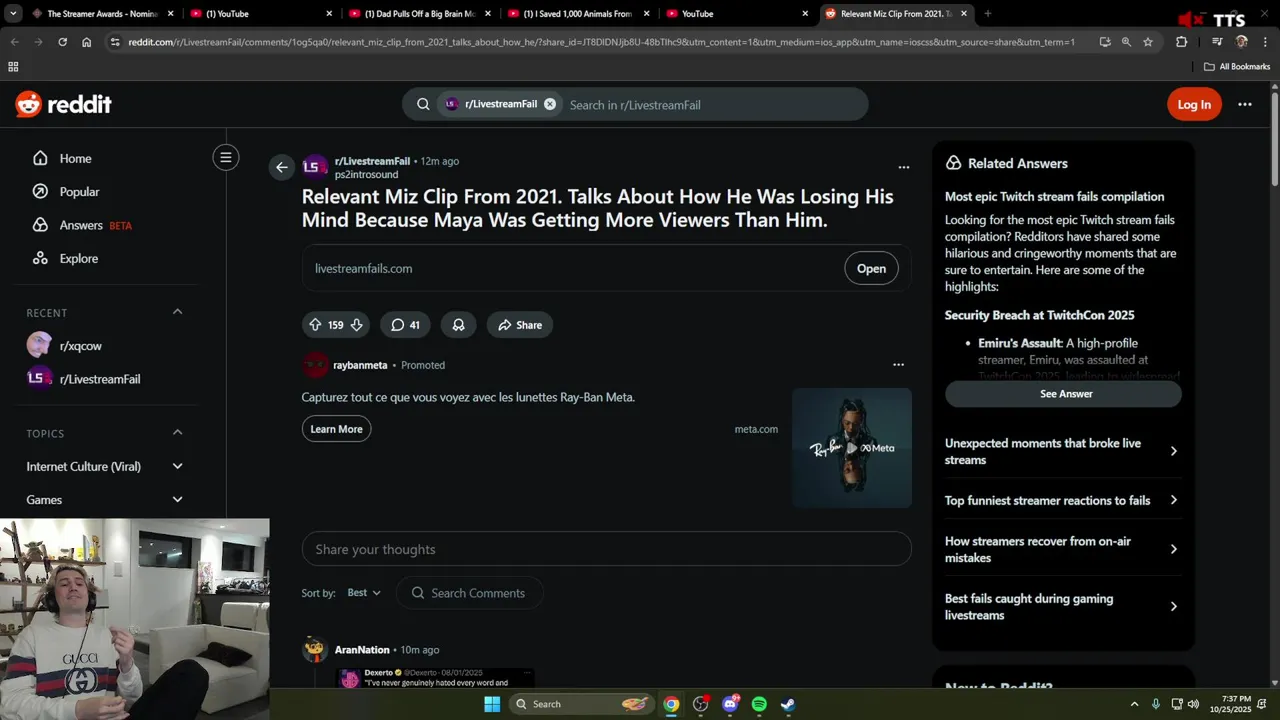Switch to the Dad Pulls Off a Big Brain tab
The image size is (1280, 720).
420,14
